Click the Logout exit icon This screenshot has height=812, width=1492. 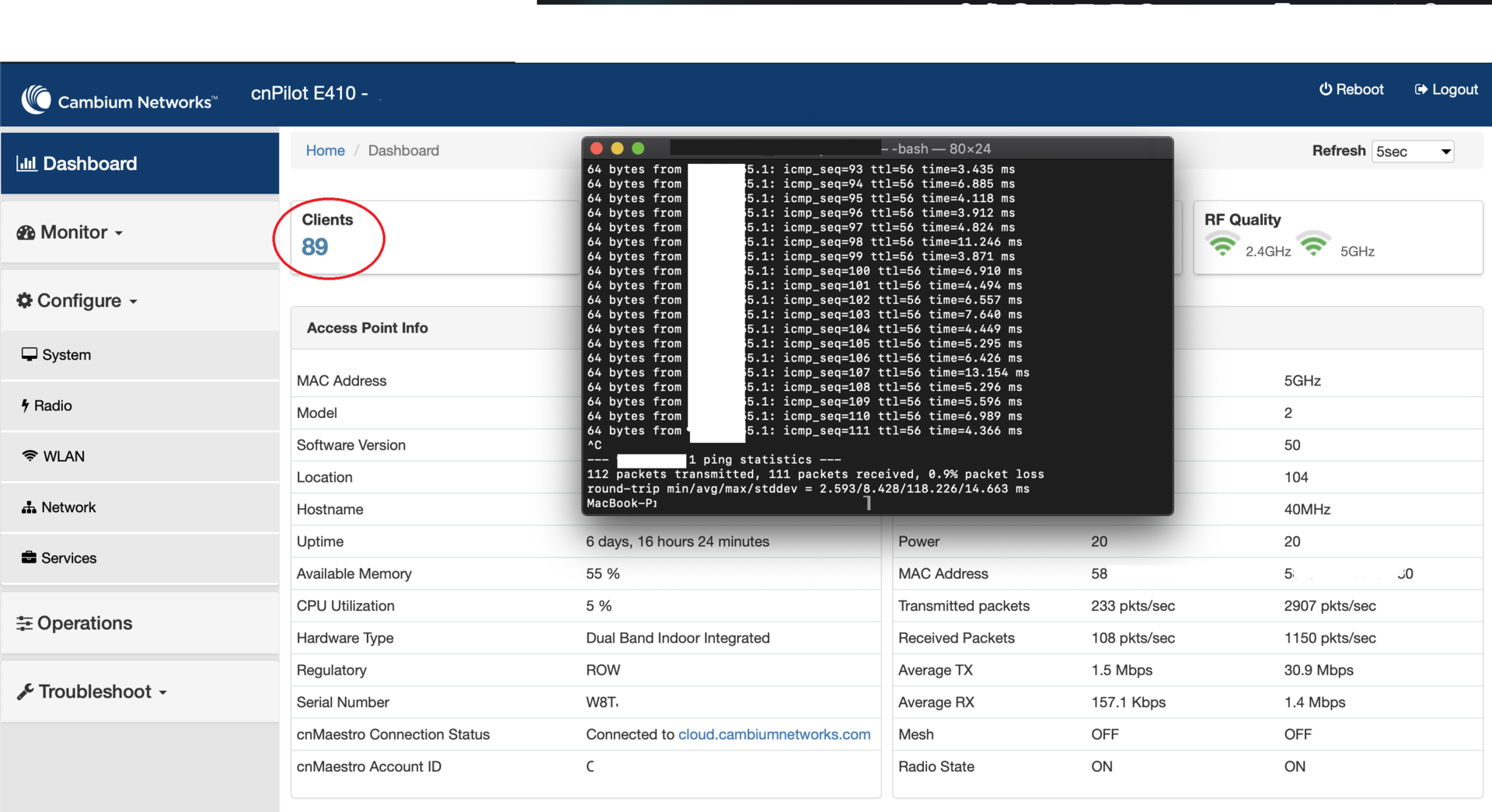[x=1421, y=89]
